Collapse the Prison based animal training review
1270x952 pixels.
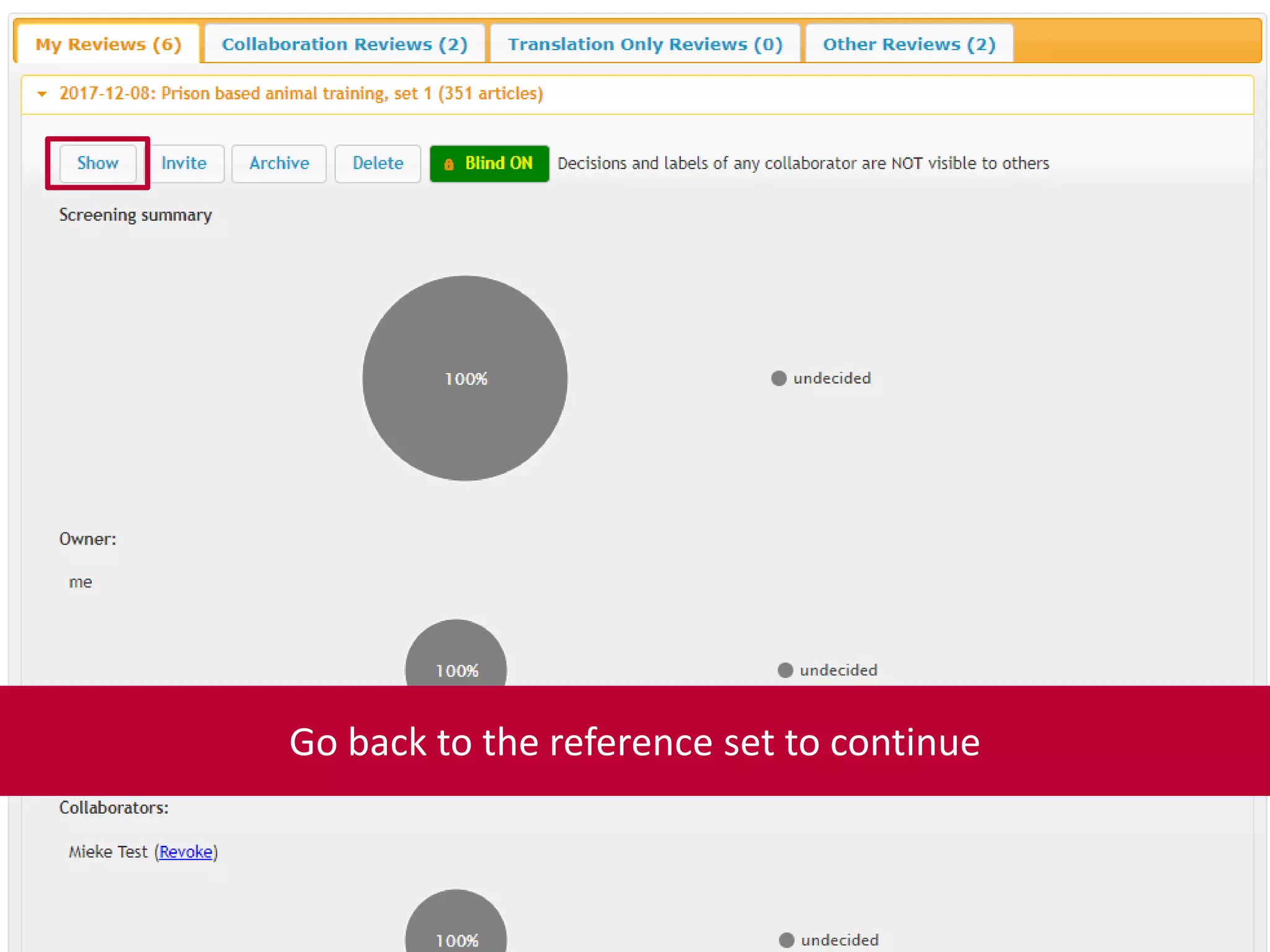[42, 94]
